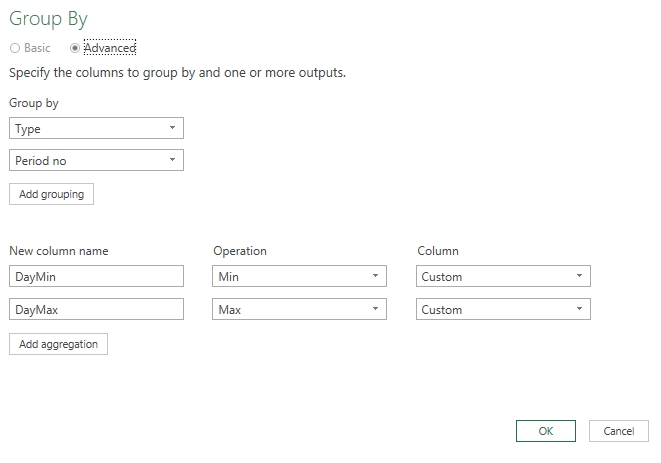Open the Type group-by dropdown
Image resolution: width=661 pixels, height=463 pixels.
tap(95, 129)
